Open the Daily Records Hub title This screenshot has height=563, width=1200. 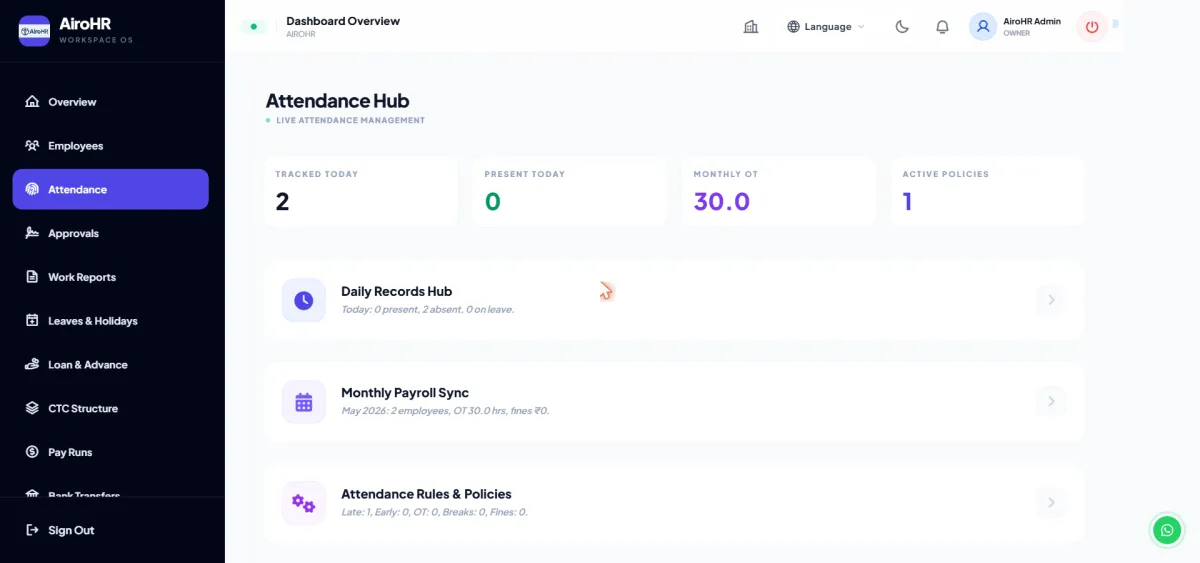click(x=397, y=291)
